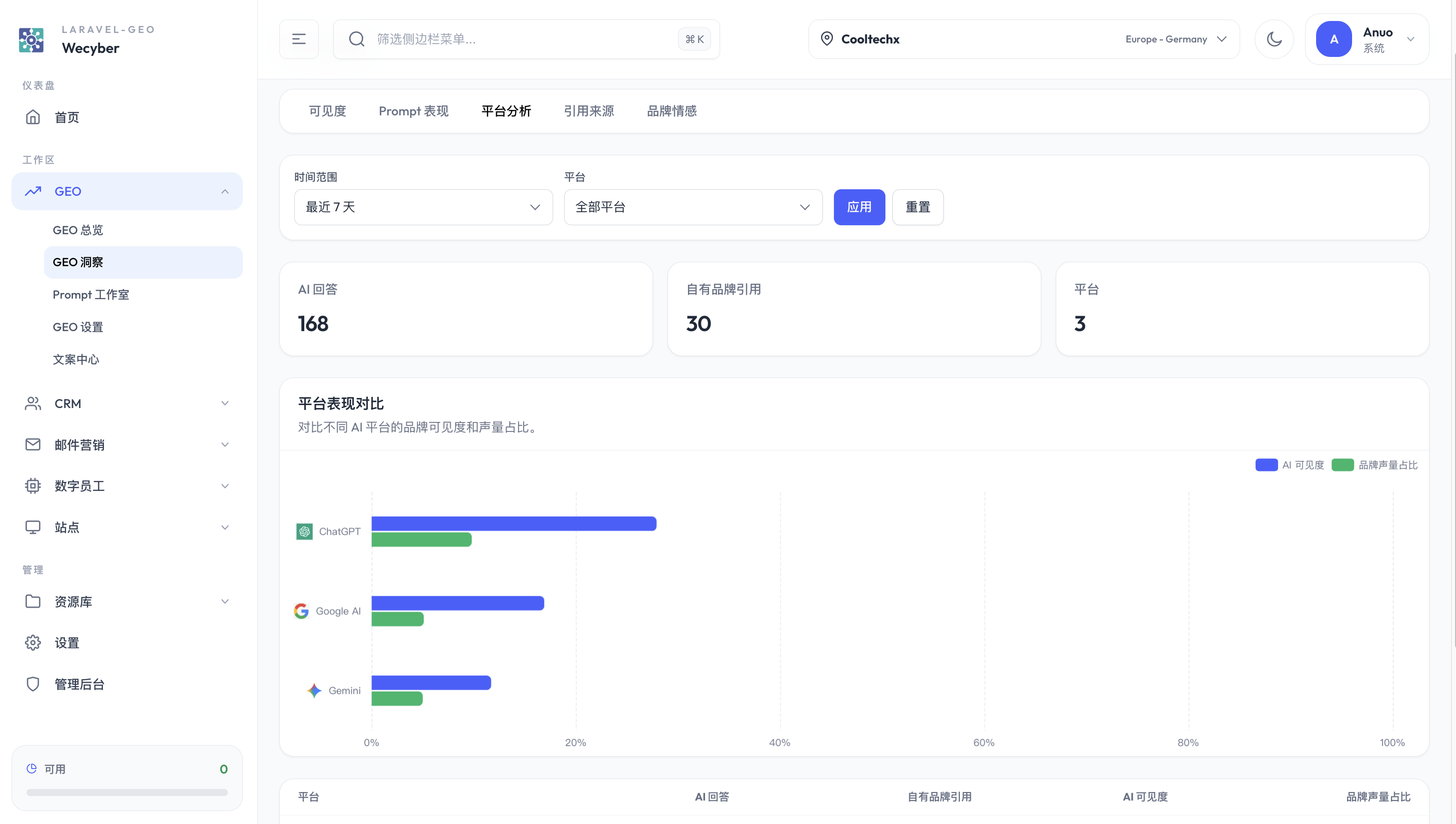Click the Gemini logo in chart
This screenshot has height=824, width=1456.
[x=314, y=691]
